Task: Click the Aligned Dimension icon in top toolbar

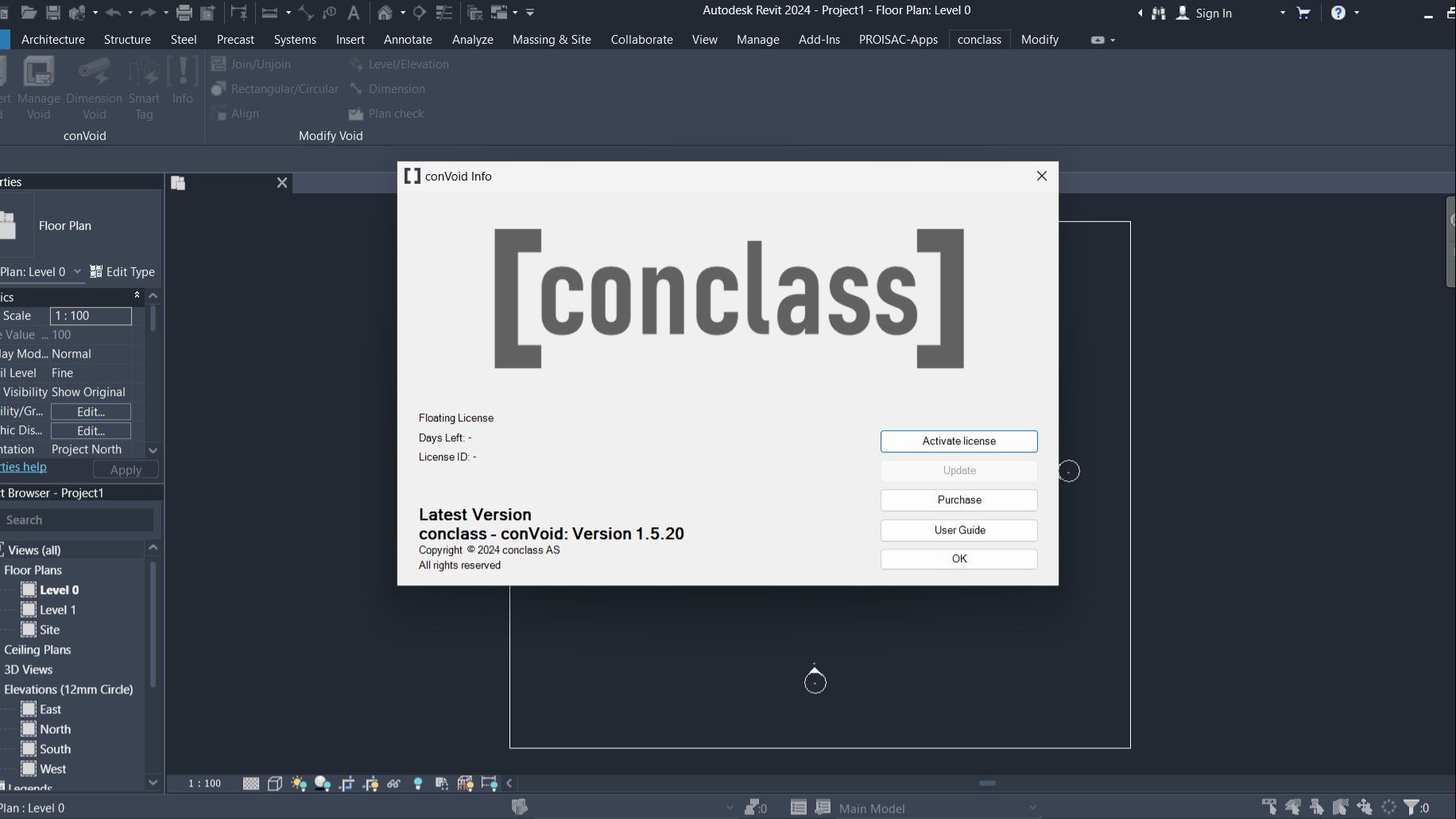Action: point(306,13)
